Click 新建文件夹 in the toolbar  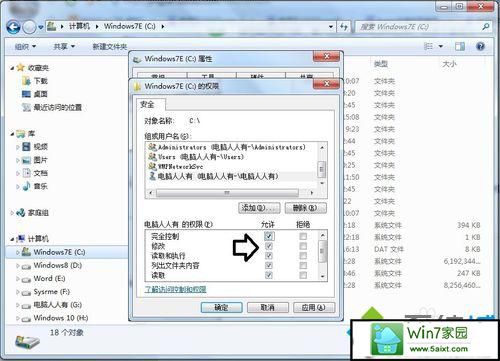point(110,47)
